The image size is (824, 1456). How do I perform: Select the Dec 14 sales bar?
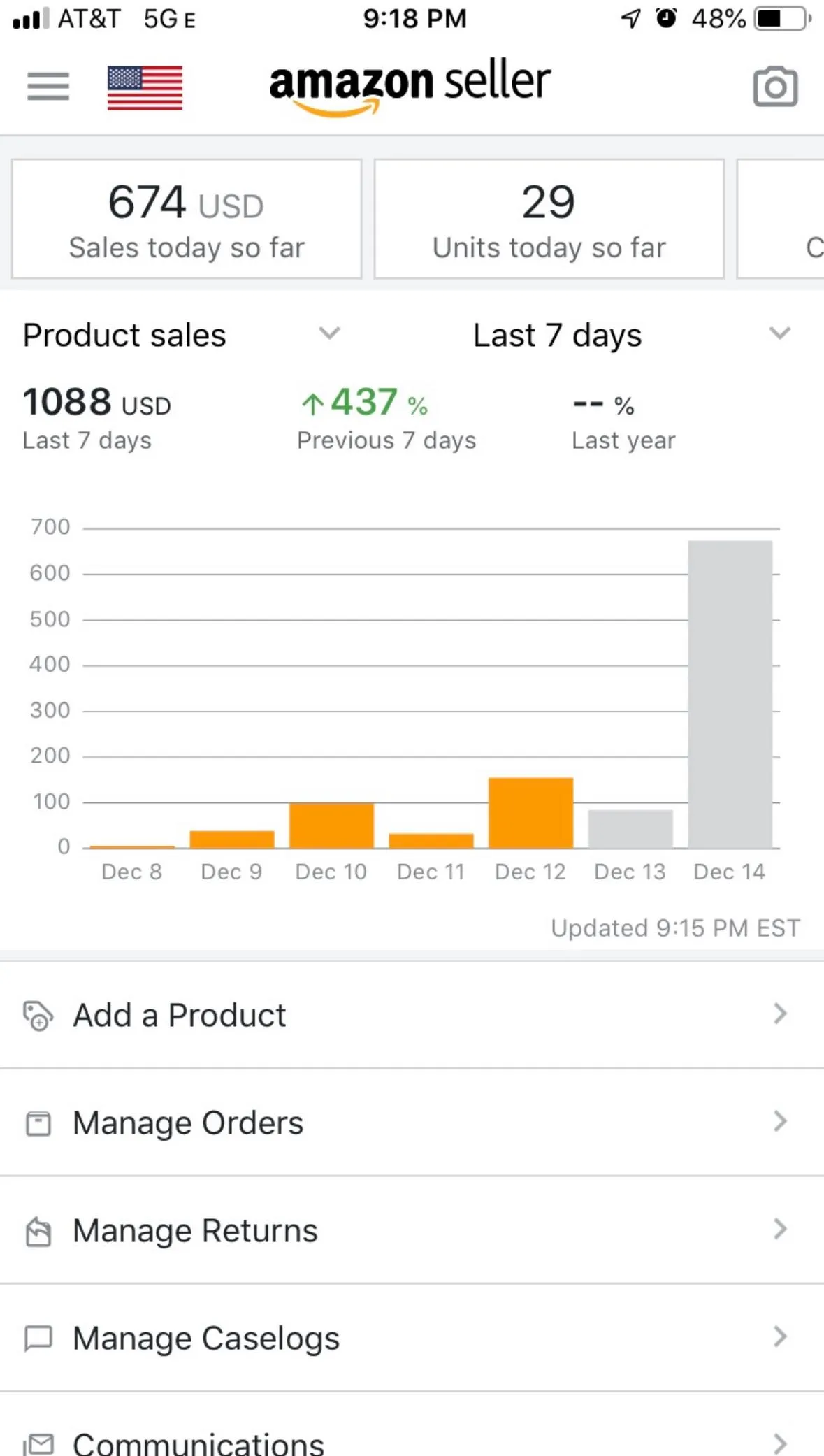click(730, 694)
